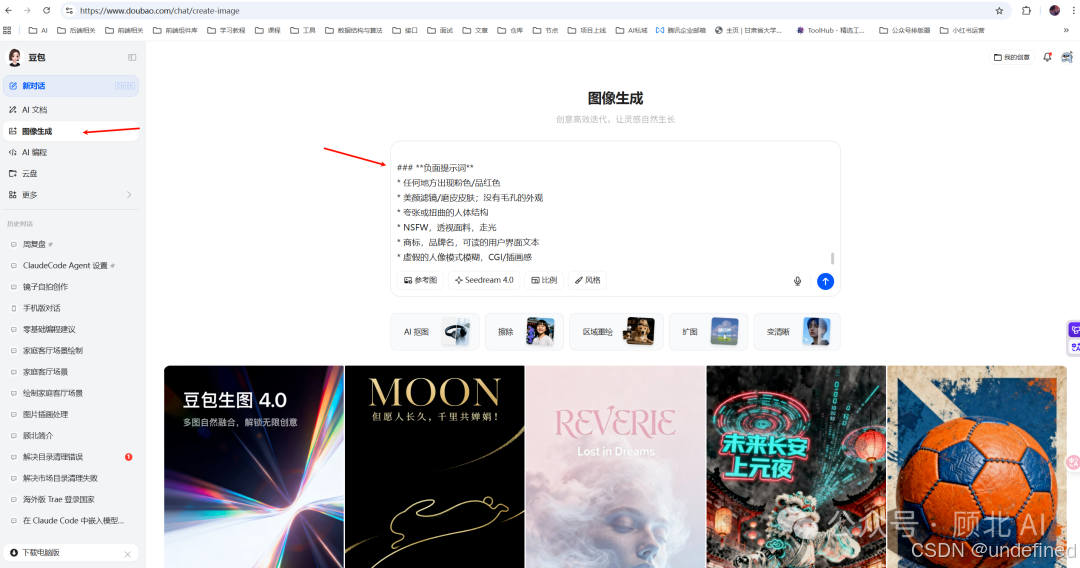Click the browser forward arrow
Viewport: 1080px width, 568px height.
27,10
